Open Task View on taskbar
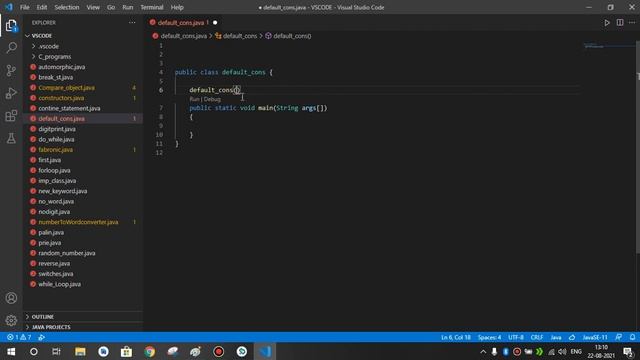Viewport: 640px width, 360px height. pos(56,351)
